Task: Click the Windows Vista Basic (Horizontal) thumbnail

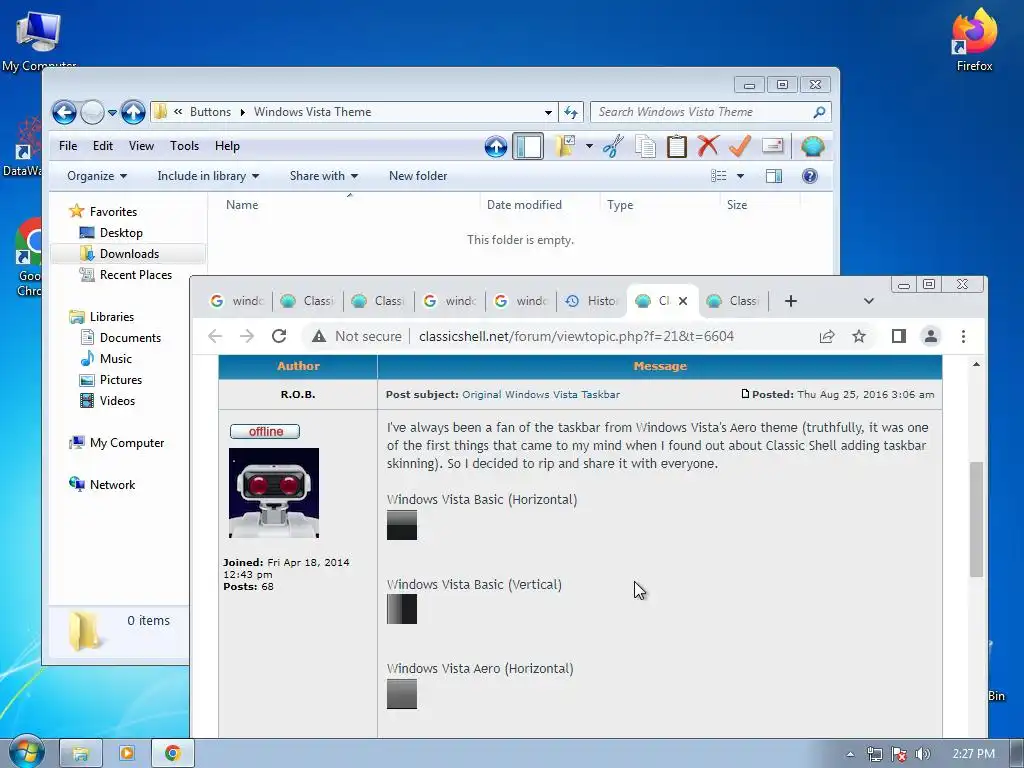Action: pyautogui.click(x=402, y=526)
